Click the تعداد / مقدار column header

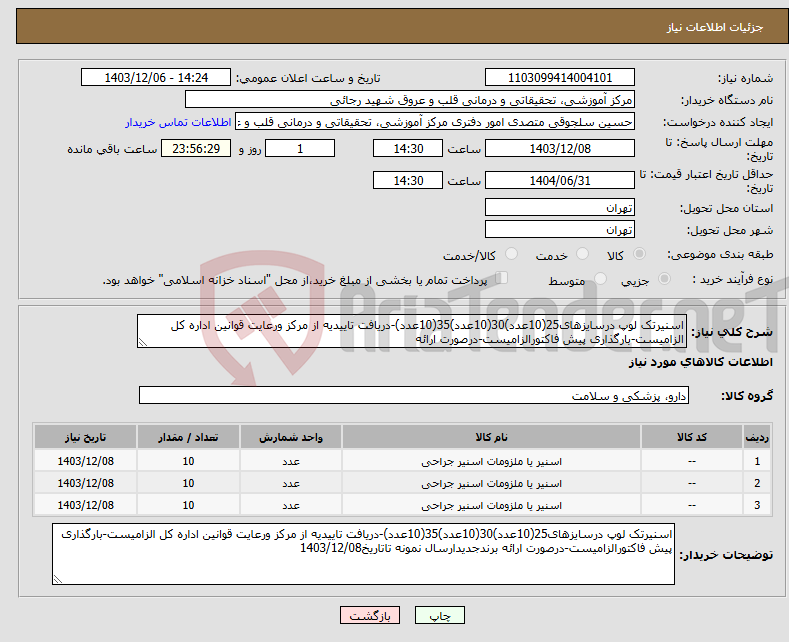coord(188,437)
